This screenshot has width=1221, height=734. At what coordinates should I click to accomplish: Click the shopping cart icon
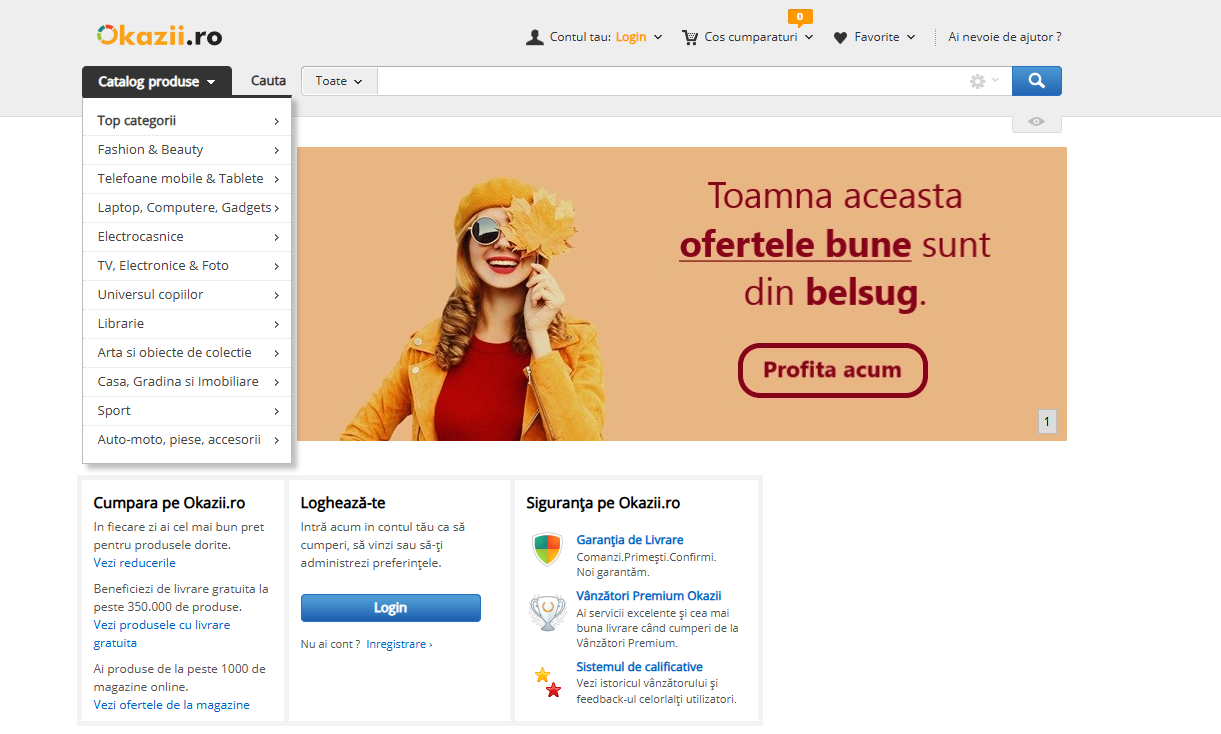[x=690, y=37]
